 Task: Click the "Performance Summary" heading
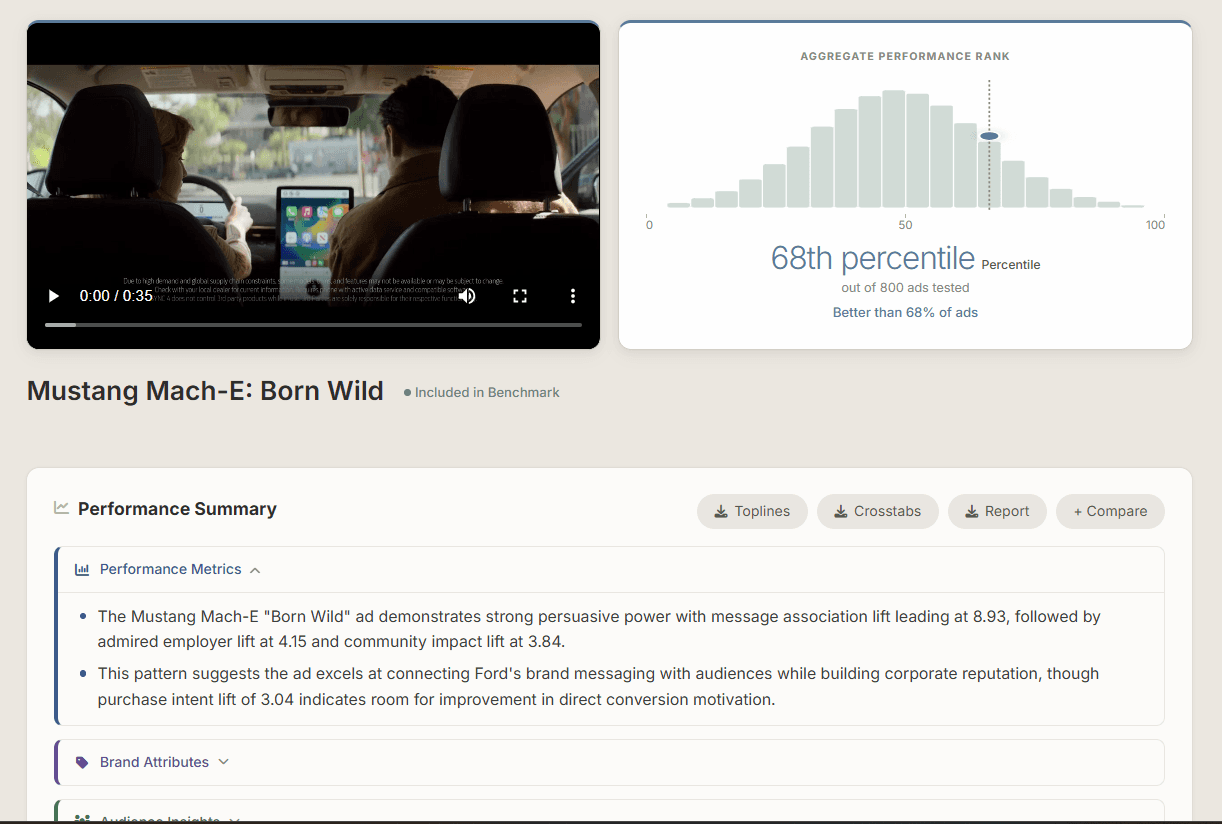[177, 509]
